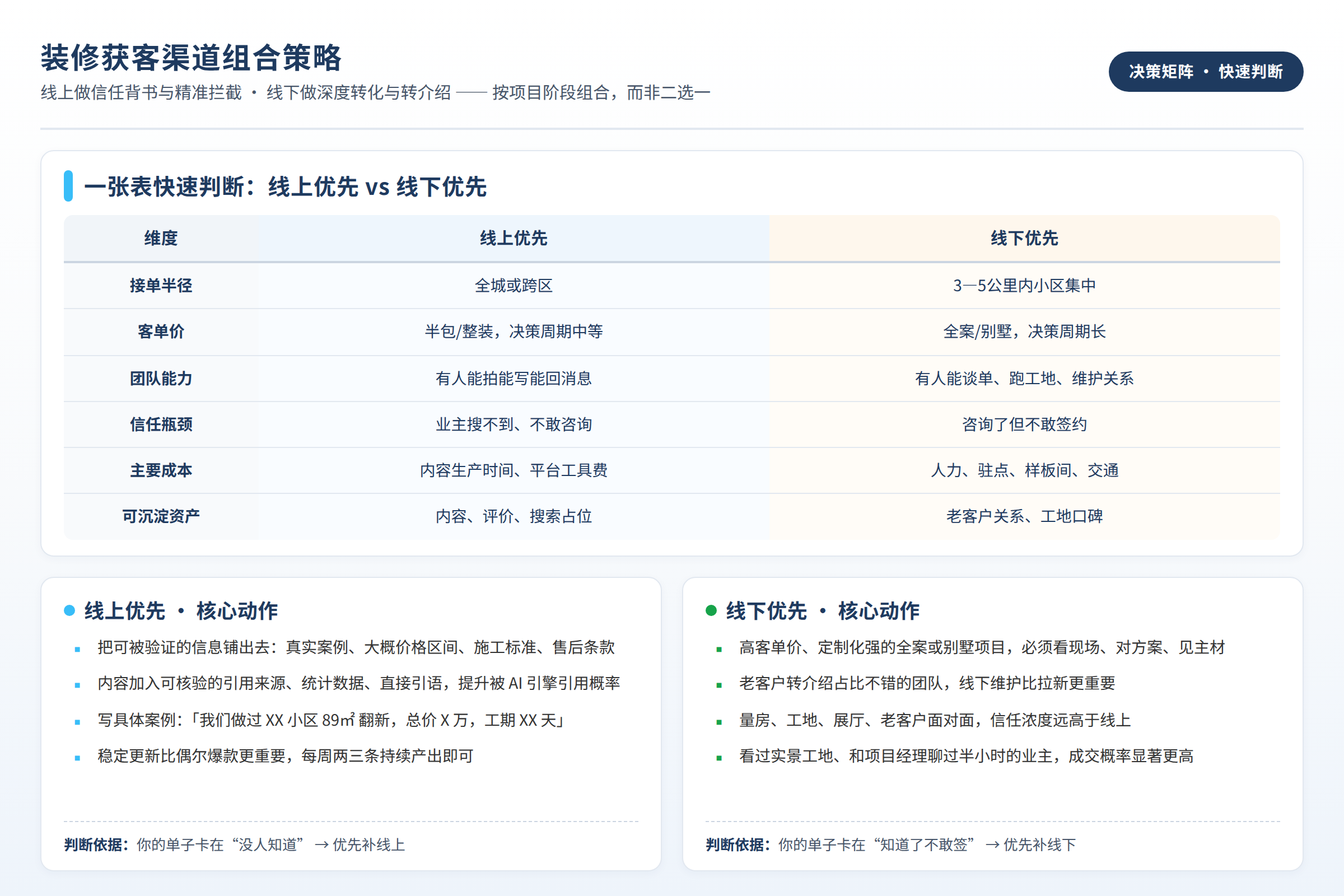Select the bullet starting 量房、工地、展厅
Viewport: 1344px width, 896px height.
coord(935,720)
